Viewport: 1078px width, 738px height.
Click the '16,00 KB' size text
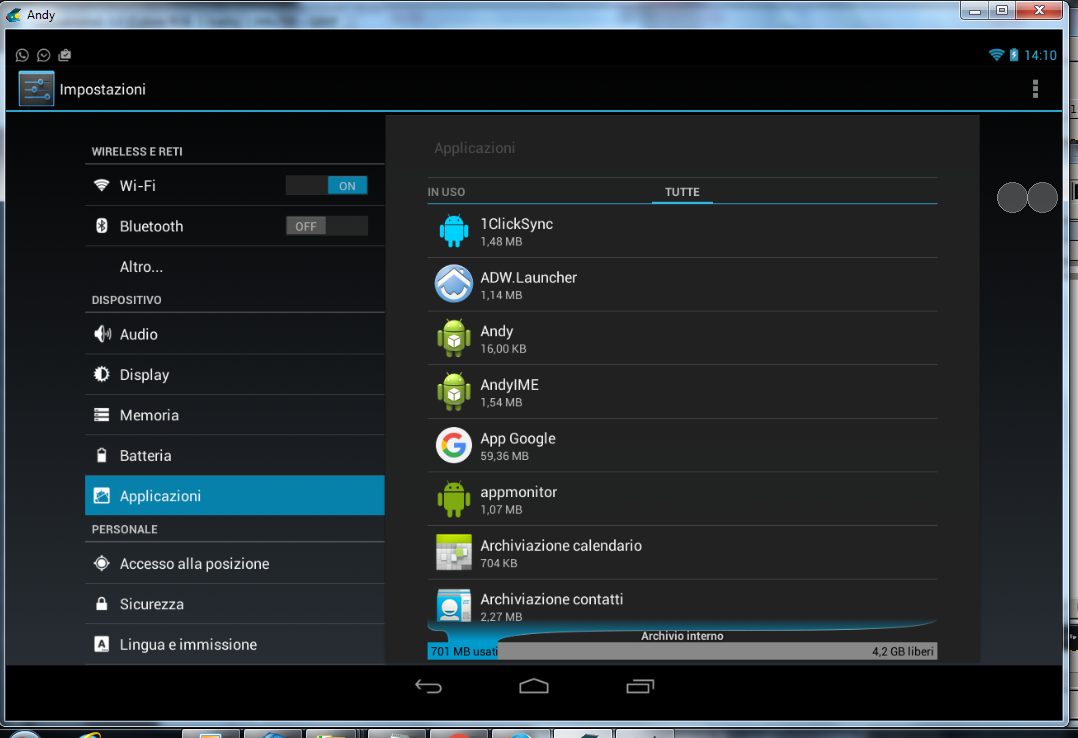(x=503, y=349)
